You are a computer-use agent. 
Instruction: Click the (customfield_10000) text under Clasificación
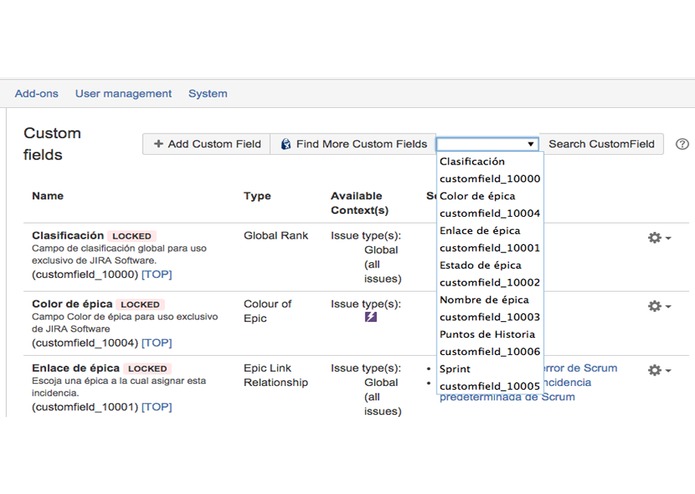pyautogui.click(x=85, y=274)
